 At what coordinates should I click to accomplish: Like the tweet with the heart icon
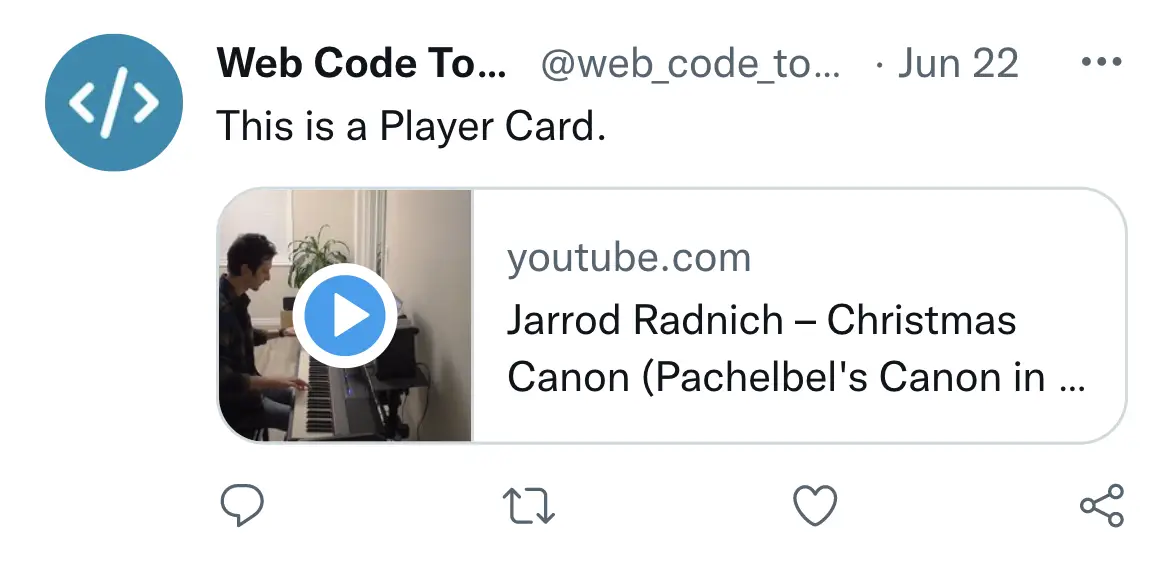point(815,506)
